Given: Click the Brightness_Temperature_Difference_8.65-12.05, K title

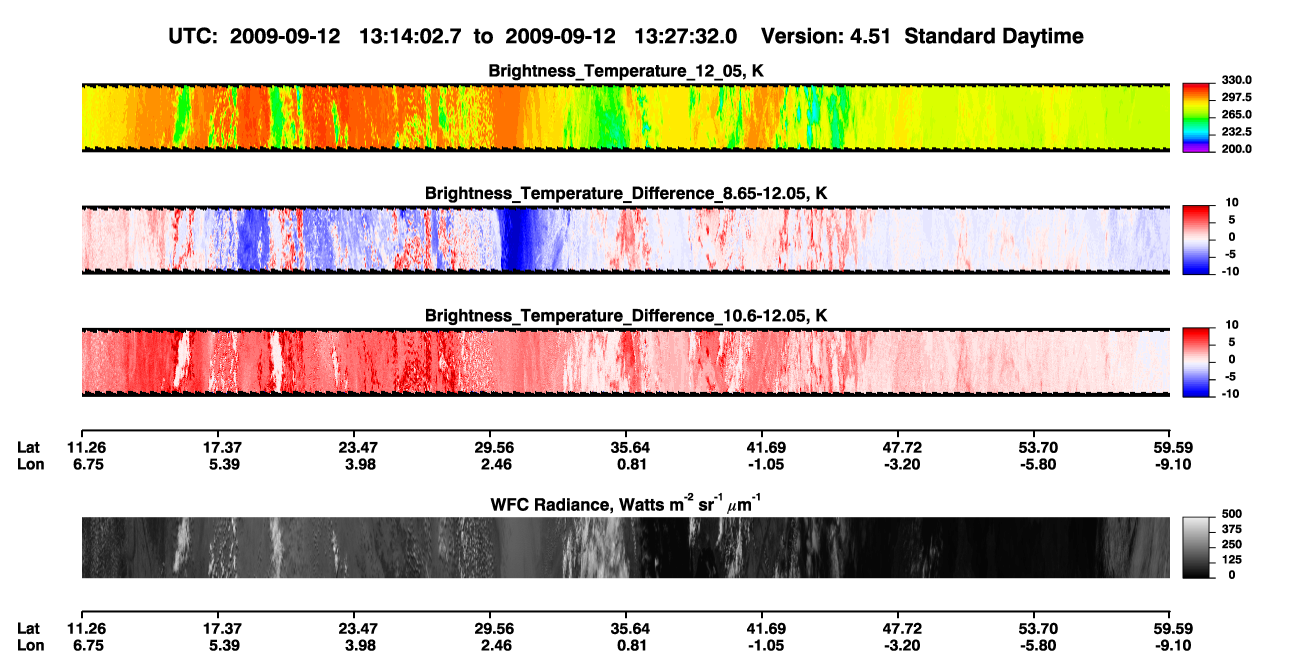Looking at the screenshot, I should (626, 192).
